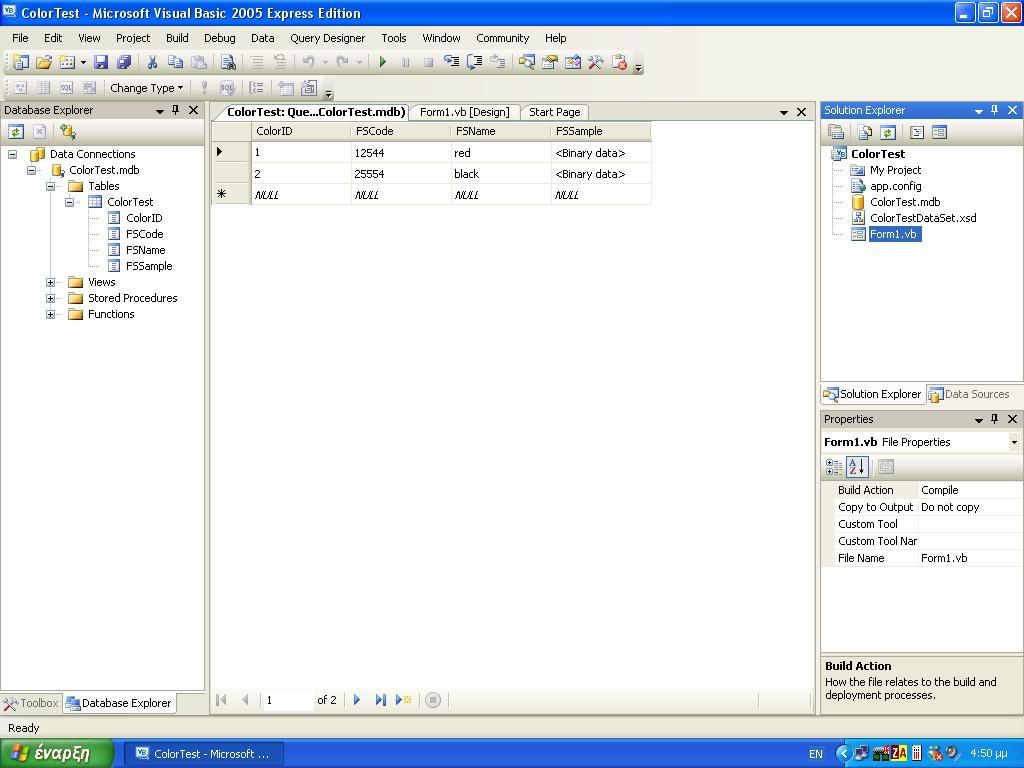Add a new record using the navigator
Screen dimensions: 1024x768
pyautogui.click(x=404, y=700)
